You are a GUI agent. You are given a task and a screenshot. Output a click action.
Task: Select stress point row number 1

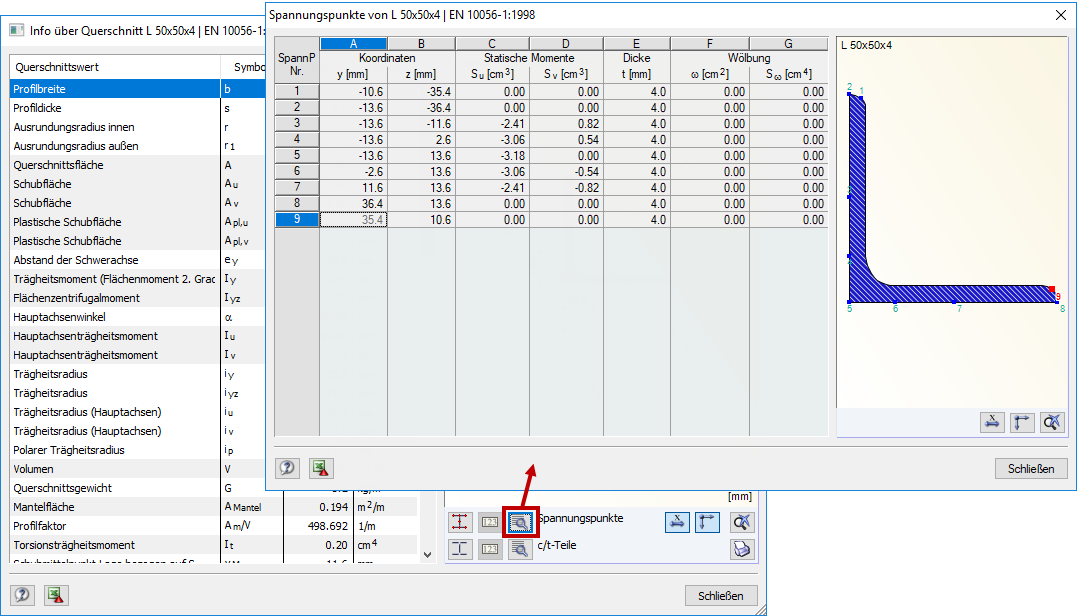pos(296,91)
